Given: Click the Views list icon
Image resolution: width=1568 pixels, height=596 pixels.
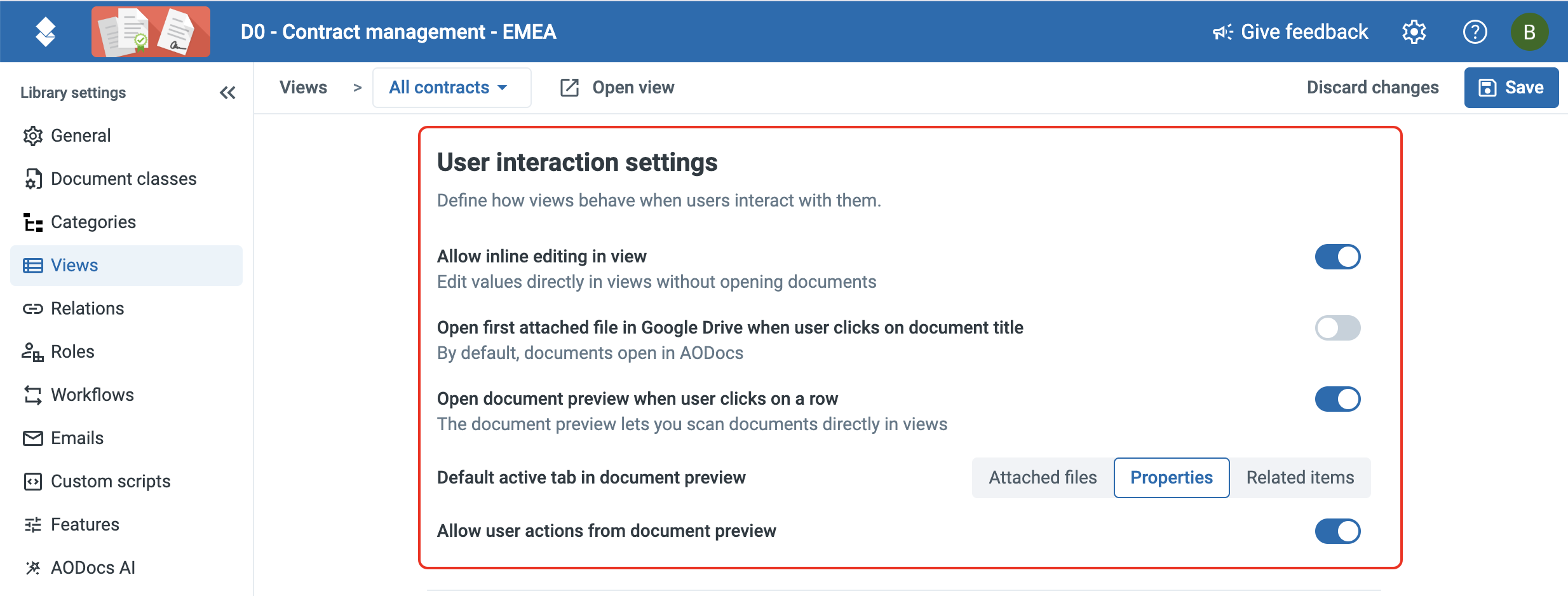Looking at the screenshot, I should pos(32,266).
